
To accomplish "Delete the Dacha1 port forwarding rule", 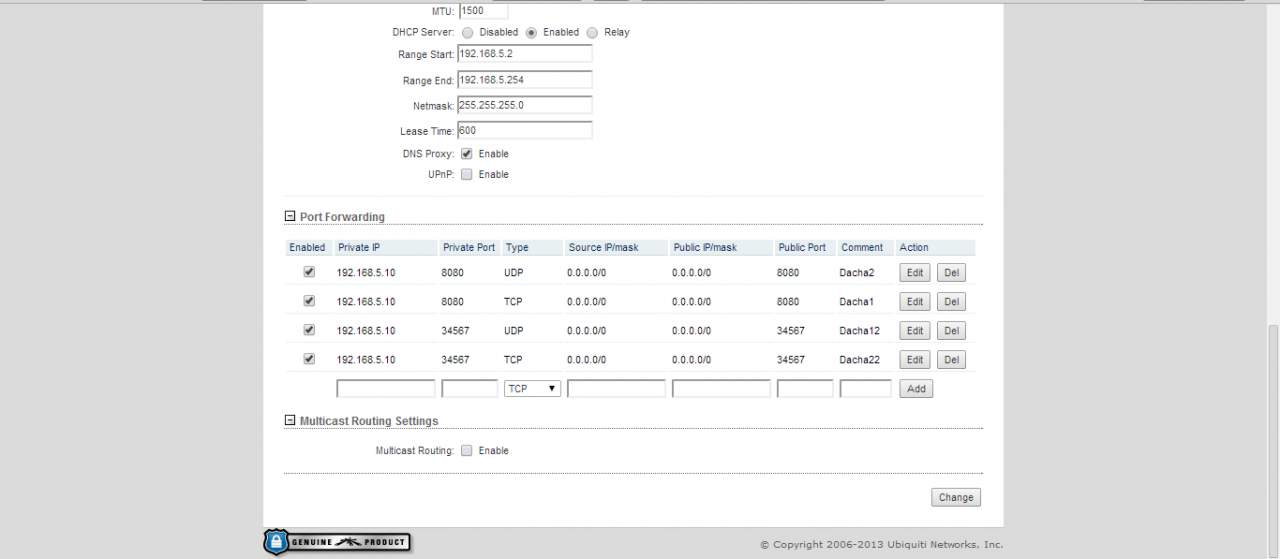I will 951,302.
